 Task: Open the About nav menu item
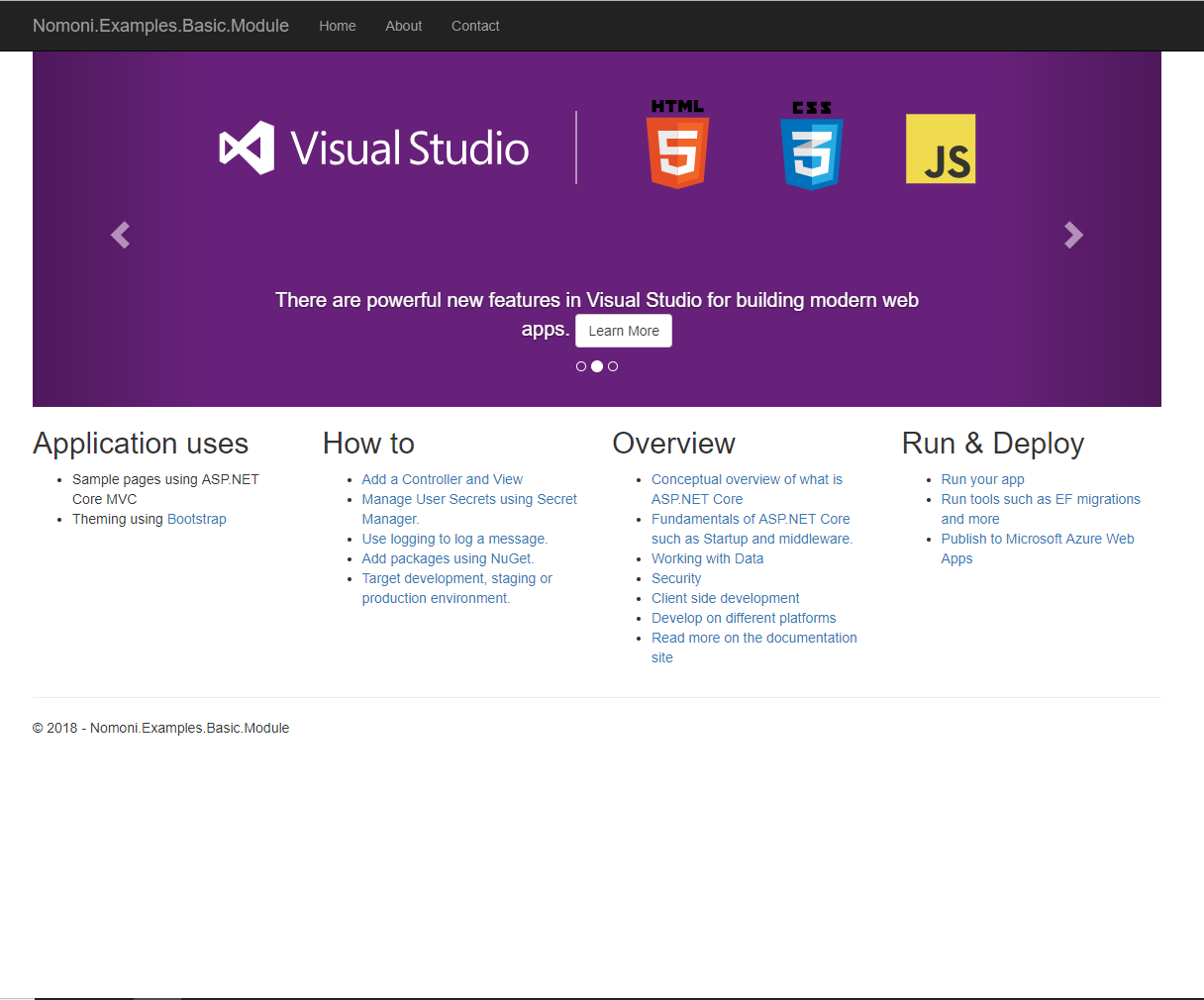coord(403,26)
